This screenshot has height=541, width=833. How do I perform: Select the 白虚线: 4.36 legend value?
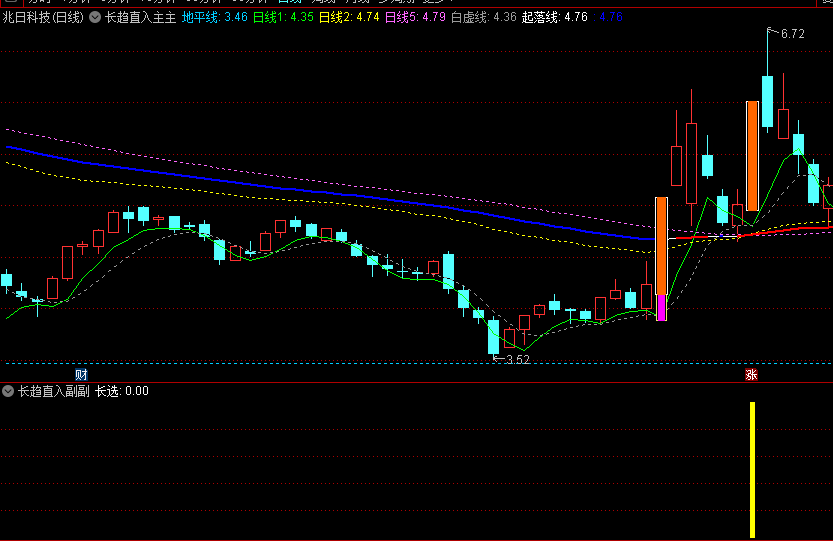483,18
